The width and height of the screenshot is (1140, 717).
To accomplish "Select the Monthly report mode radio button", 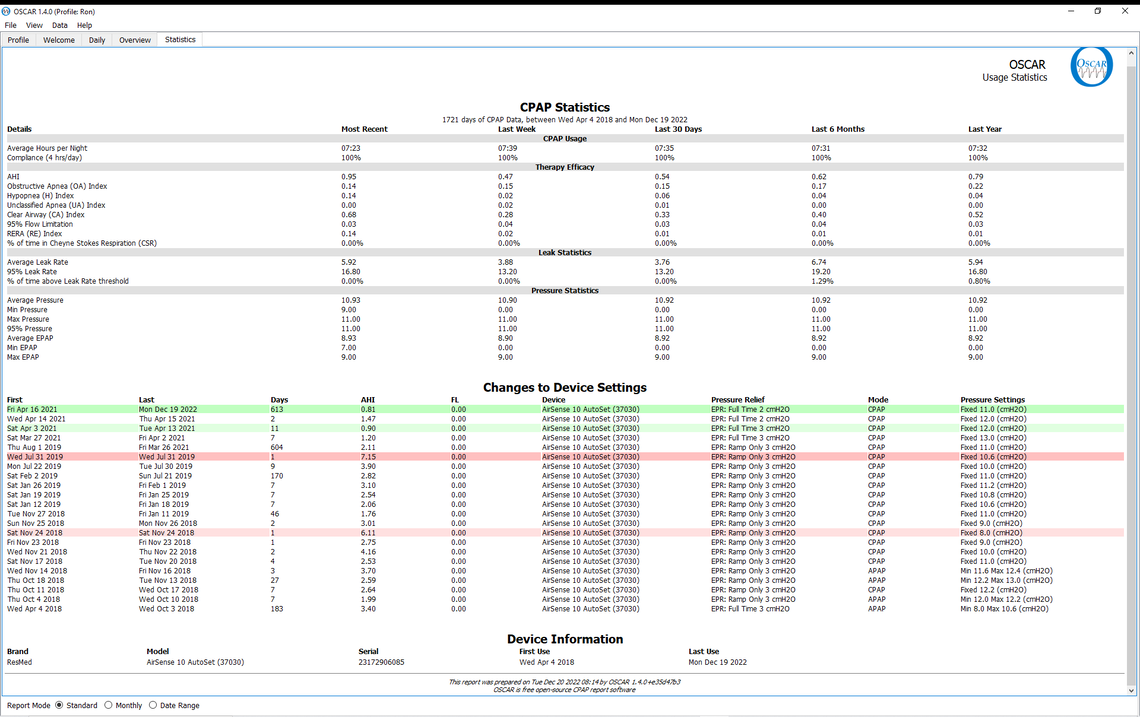I will coord(108,705).
